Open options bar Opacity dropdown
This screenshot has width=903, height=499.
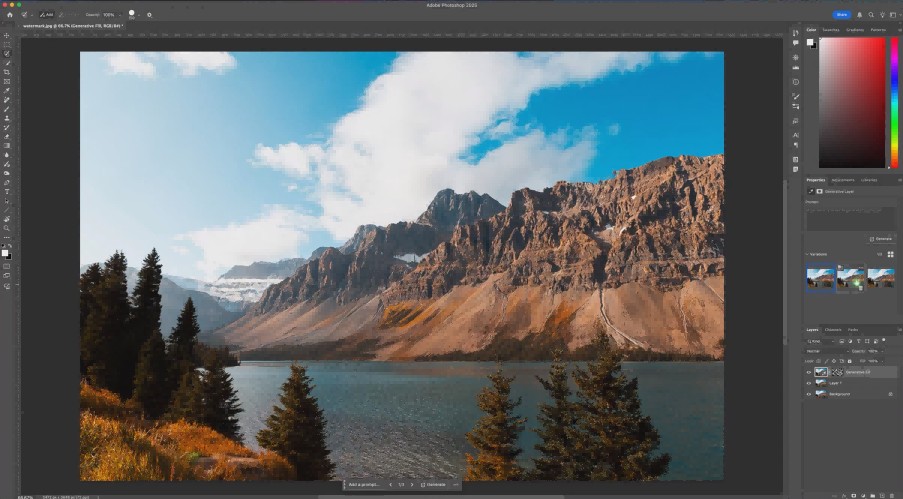click(x=120, y=14)
